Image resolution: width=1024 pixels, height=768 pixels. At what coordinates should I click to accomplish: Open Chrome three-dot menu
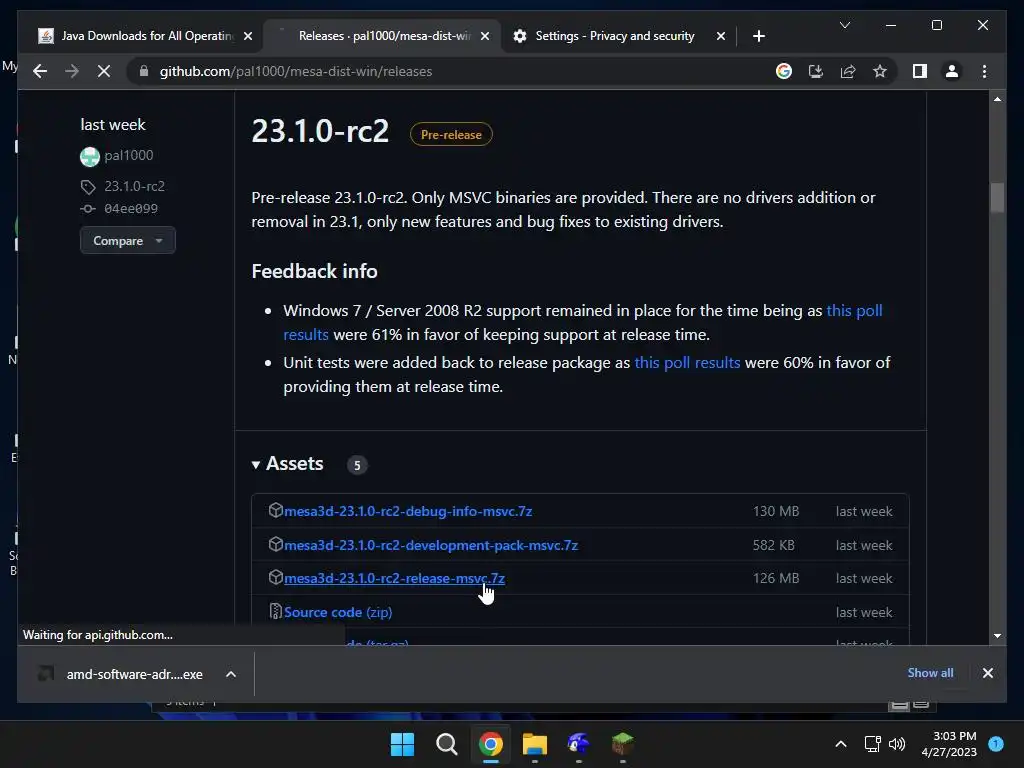(984, 71)
